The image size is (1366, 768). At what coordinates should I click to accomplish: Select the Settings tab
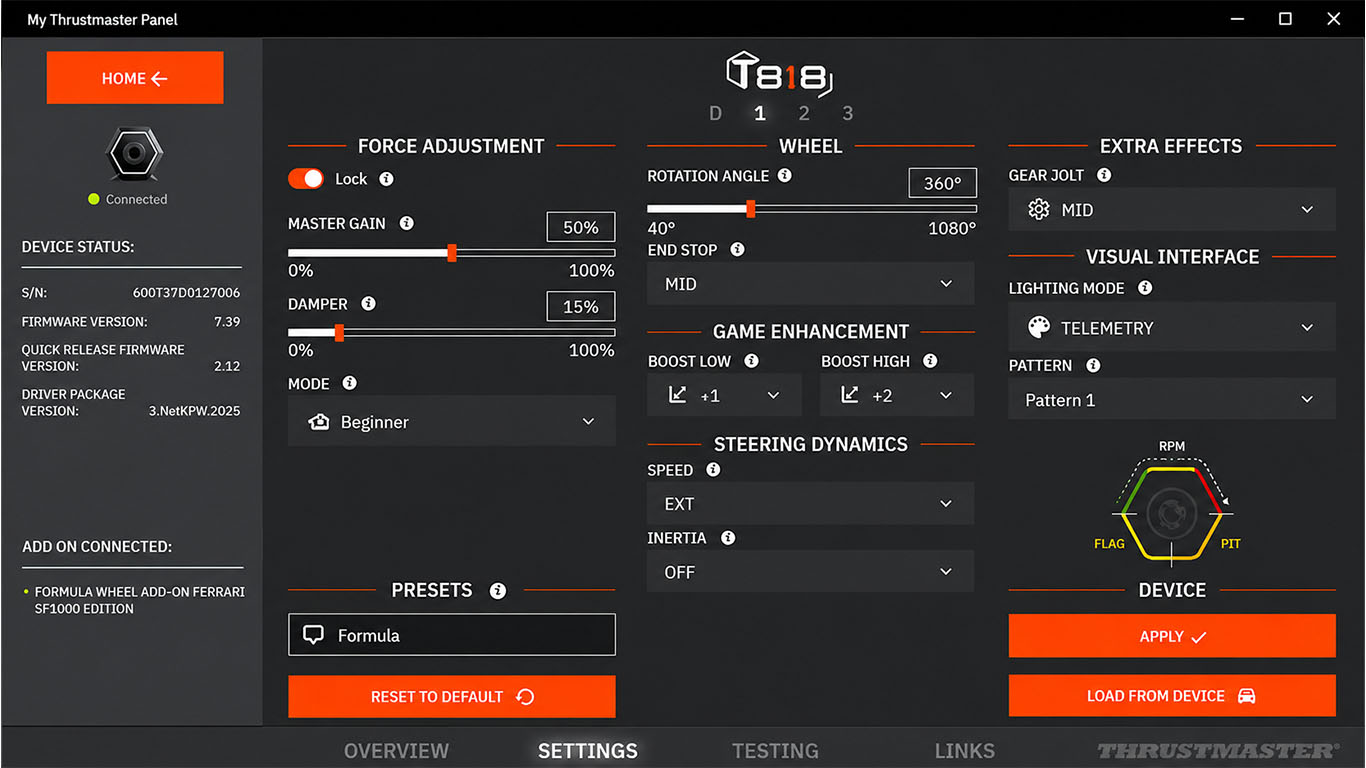588,751
